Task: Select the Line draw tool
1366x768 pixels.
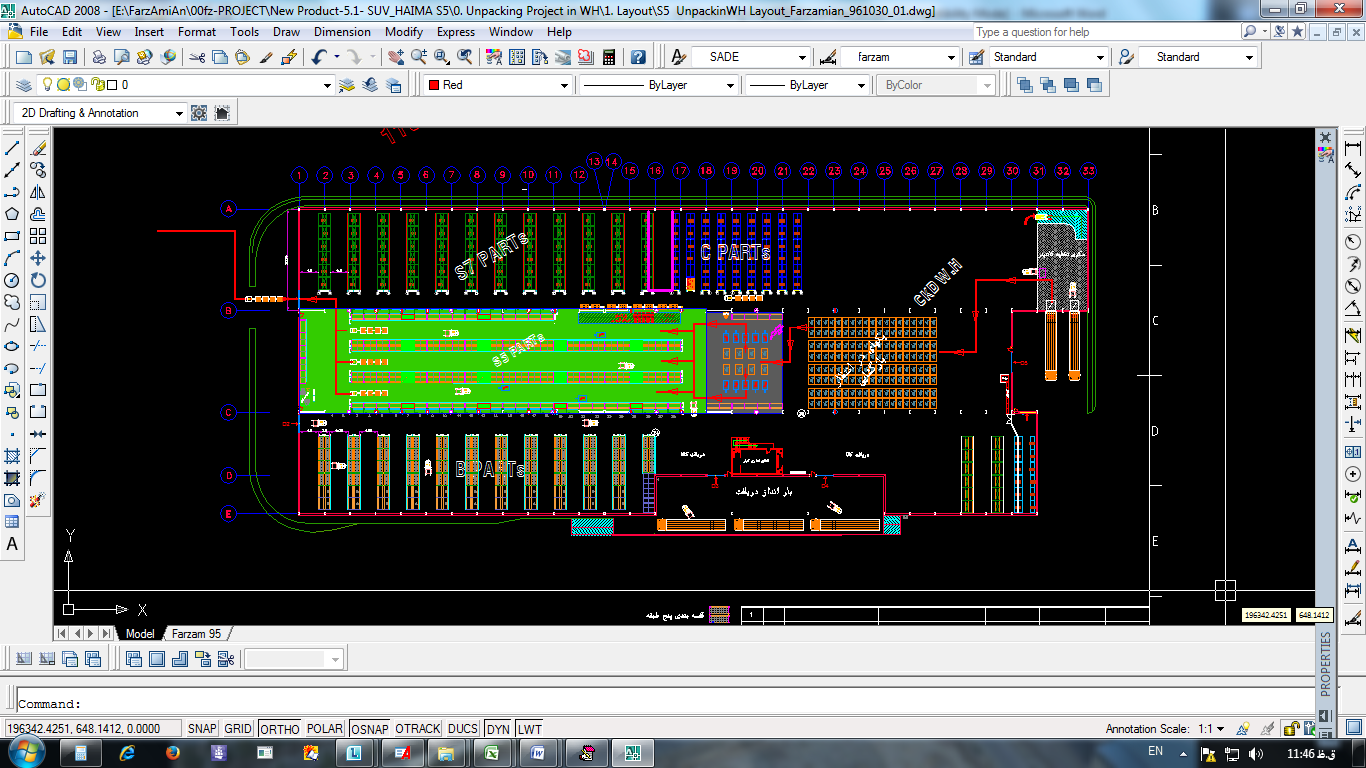Action: 13,148
